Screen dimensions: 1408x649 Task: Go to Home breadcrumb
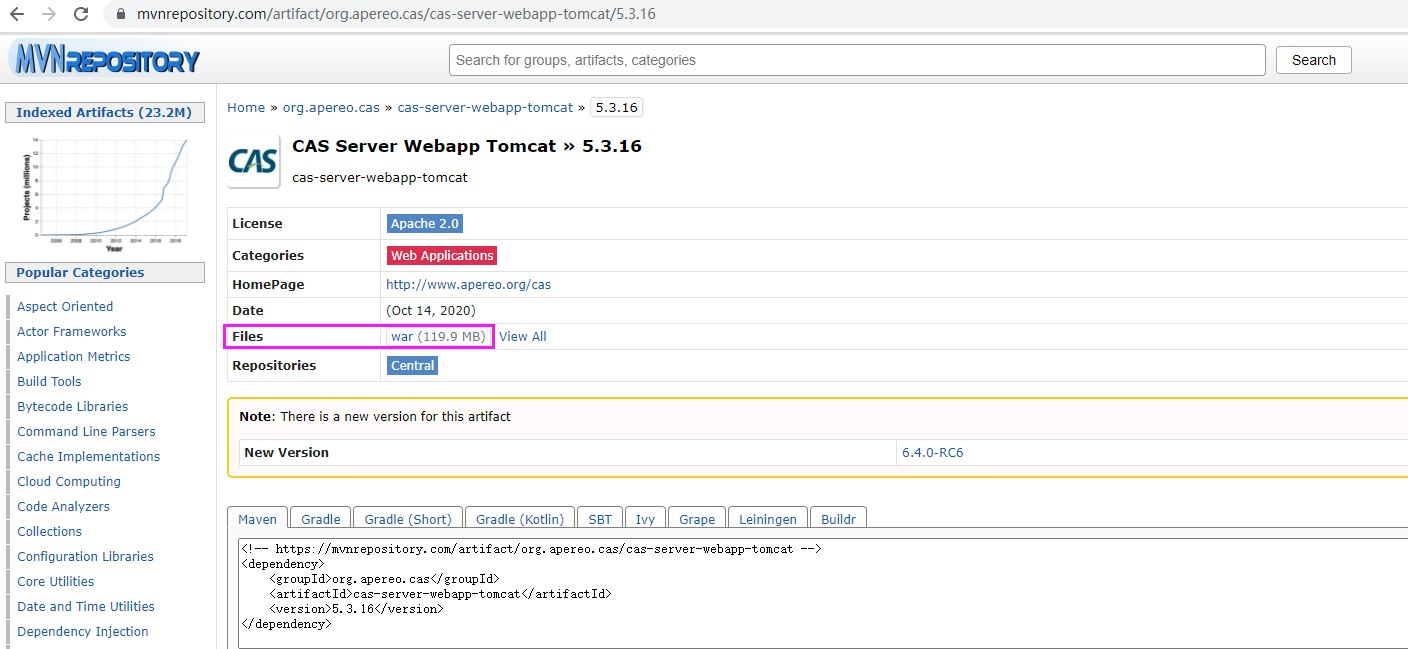pos(246,107)
